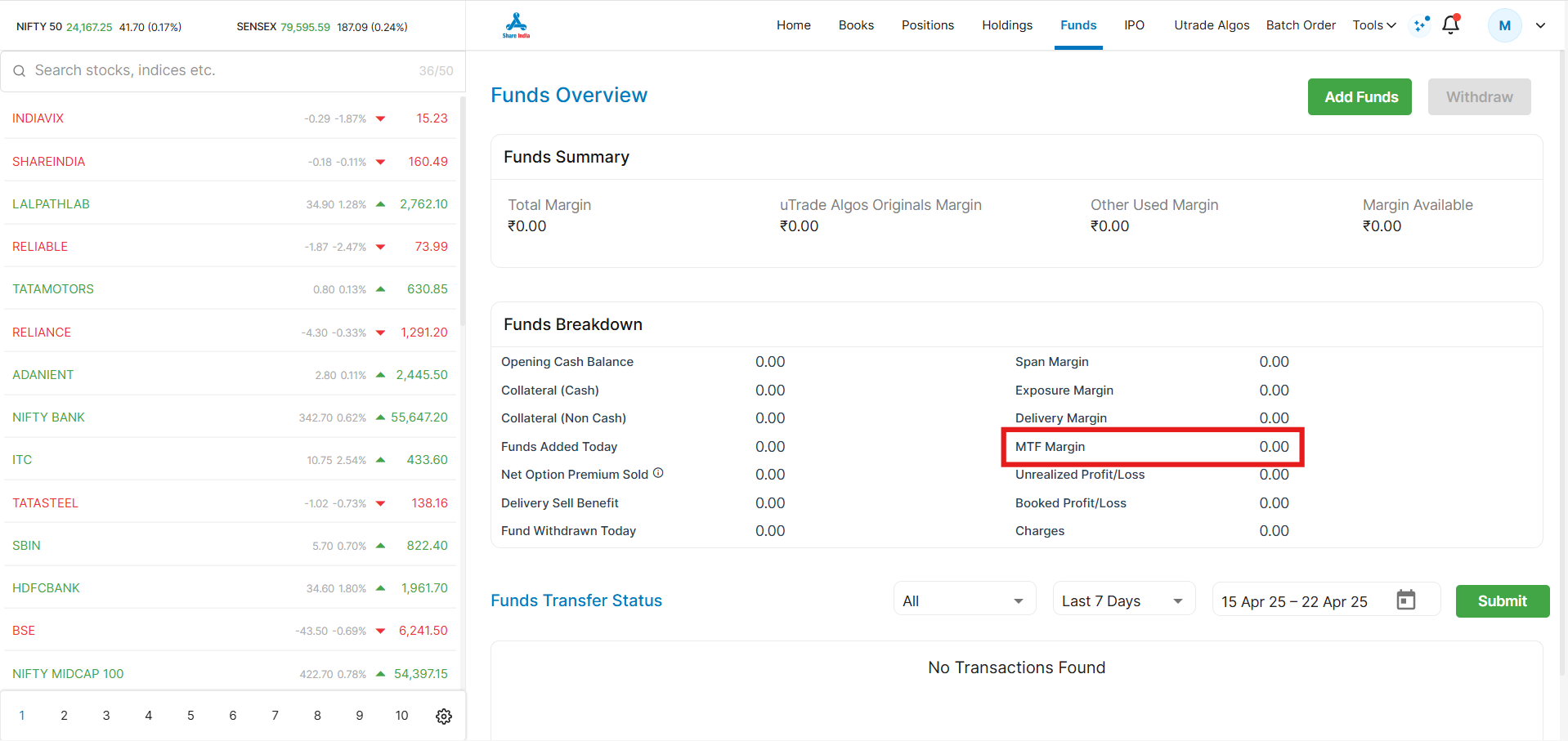Click the Margin Available value

pyautogui.click(x=1382, y=226)
